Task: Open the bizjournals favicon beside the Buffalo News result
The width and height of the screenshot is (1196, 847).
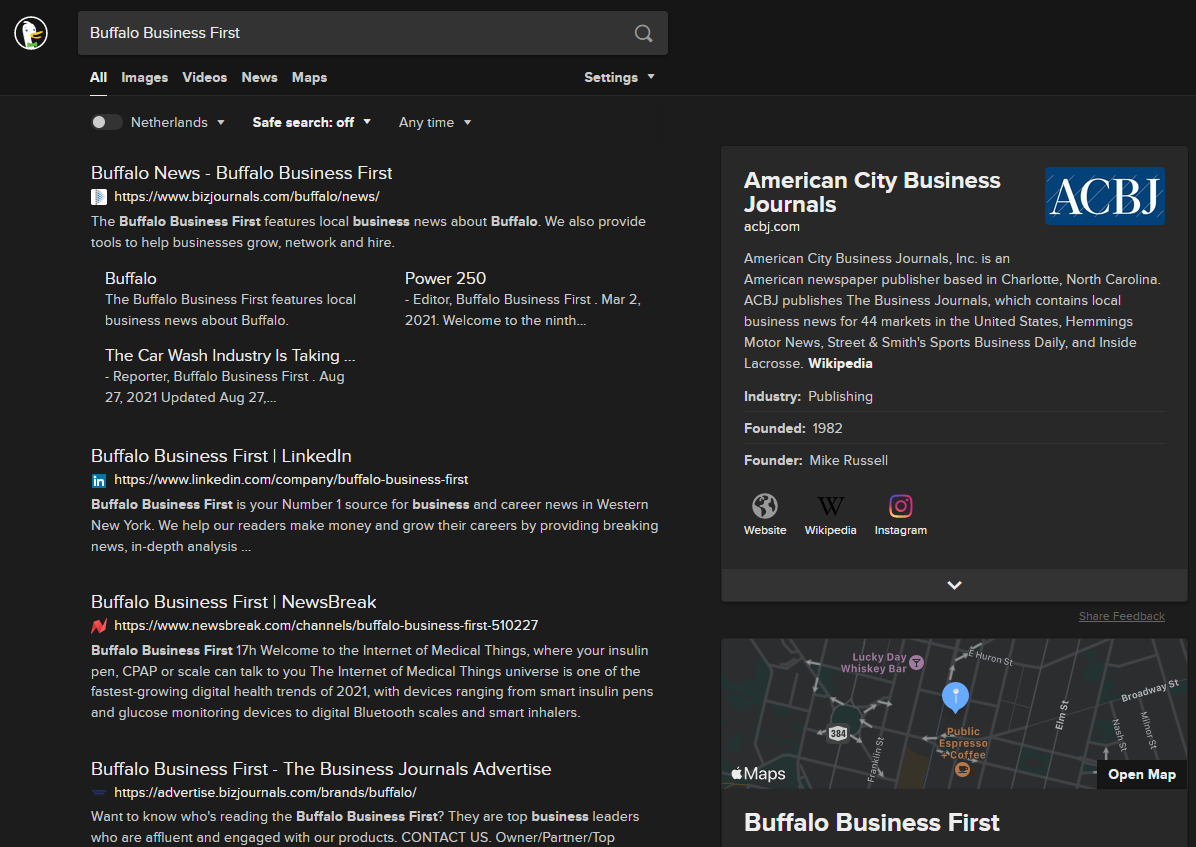Action: 99,197
